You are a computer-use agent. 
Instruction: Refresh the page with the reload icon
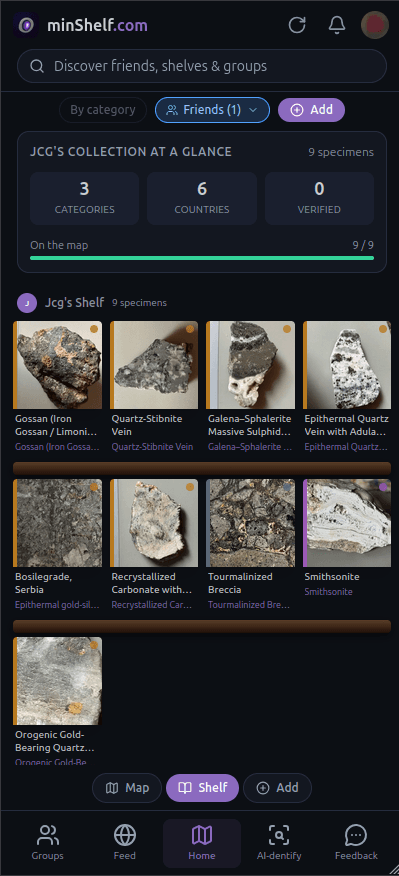point(297,25)
